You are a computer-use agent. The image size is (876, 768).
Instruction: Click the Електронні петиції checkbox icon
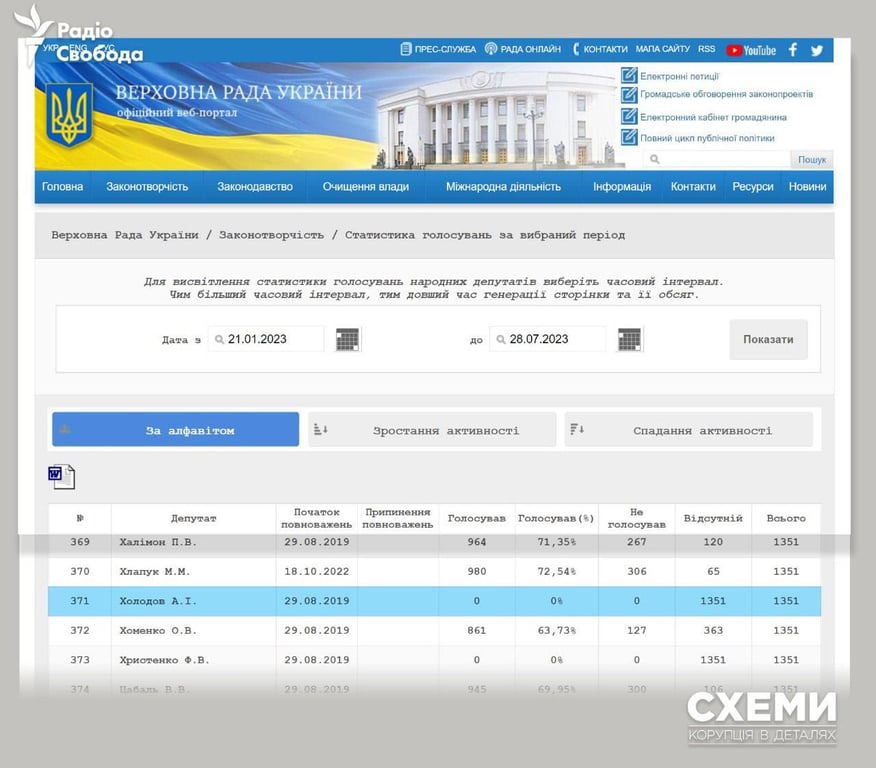(x=629, y=76)
